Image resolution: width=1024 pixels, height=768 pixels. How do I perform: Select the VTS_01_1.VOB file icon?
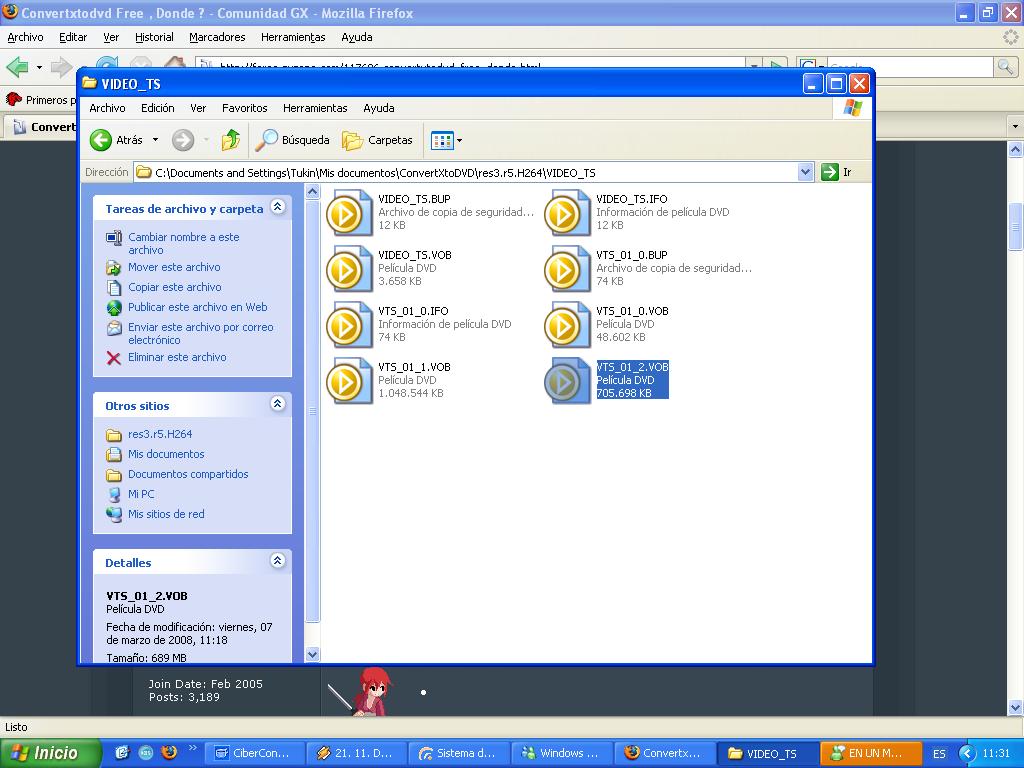349,381
